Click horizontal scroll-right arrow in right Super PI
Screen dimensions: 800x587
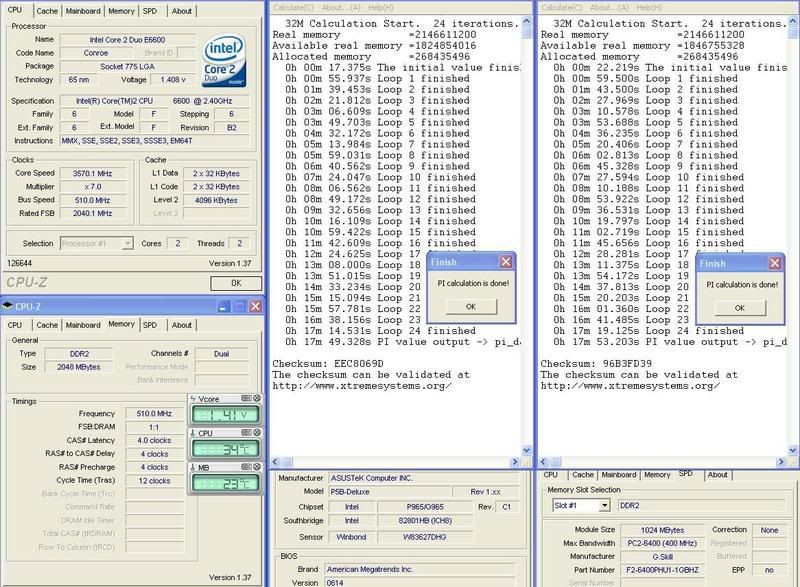click(781, 462)
